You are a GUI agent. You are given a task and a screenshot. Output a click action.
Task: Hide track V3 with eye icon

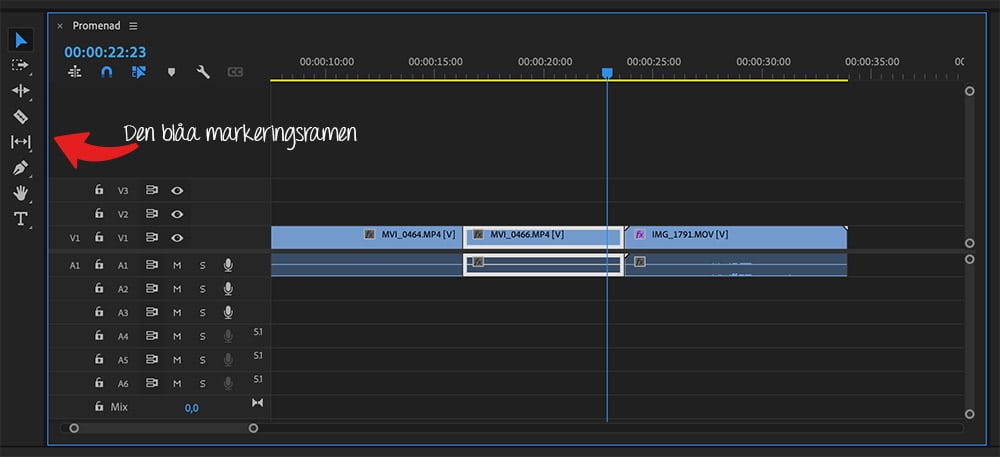177,190
